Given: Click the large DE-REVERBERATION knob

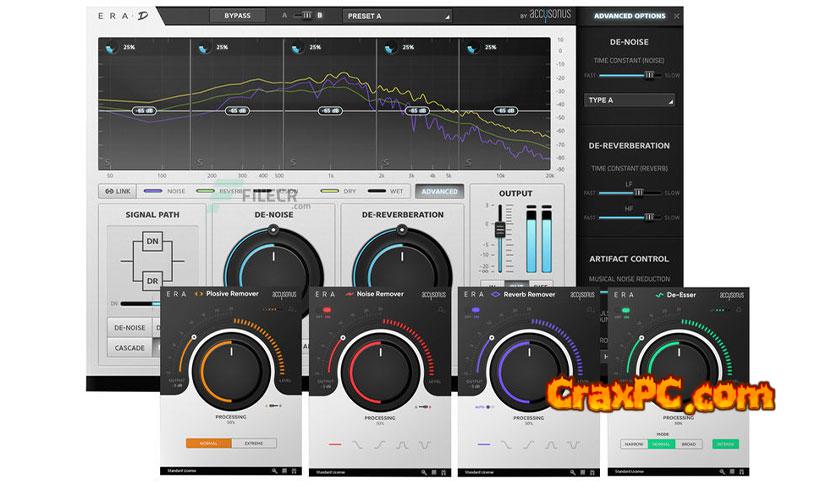Looking at the screenshot, I should pos(402,275).
